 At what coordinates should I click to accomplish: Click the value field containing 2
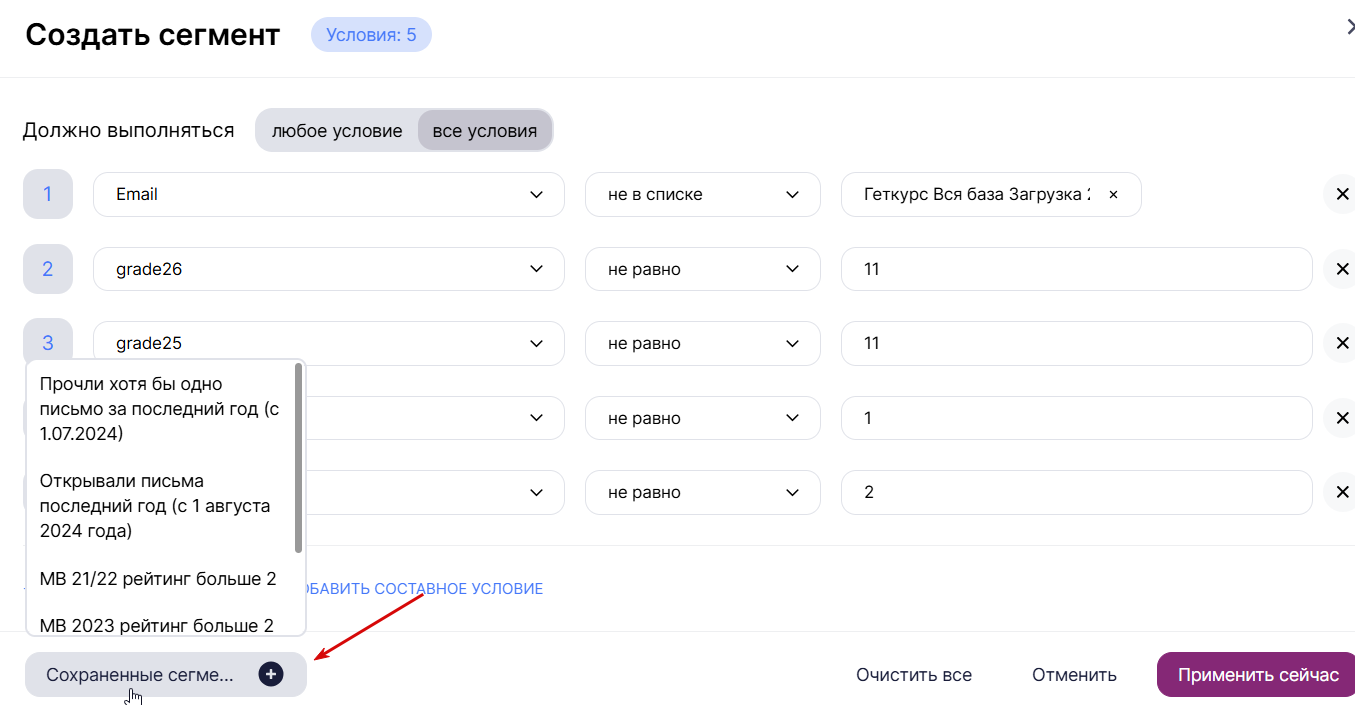[1077, 492]
